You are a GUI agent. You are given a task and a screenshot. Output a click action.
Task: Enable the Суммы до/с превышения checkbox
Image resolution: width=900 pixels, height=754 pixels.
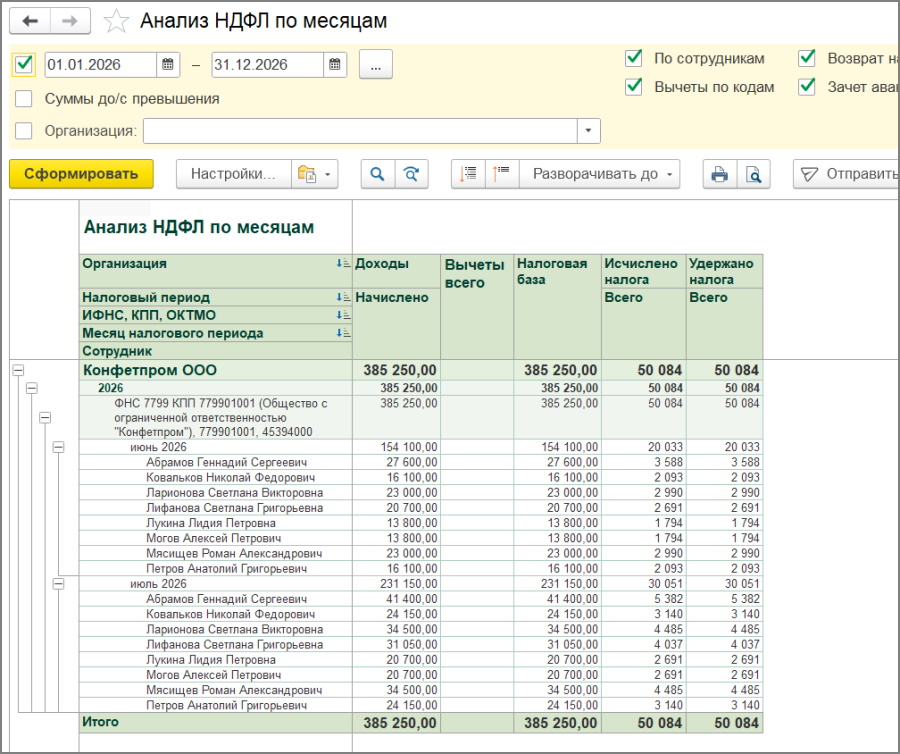(x=24, y=99)
